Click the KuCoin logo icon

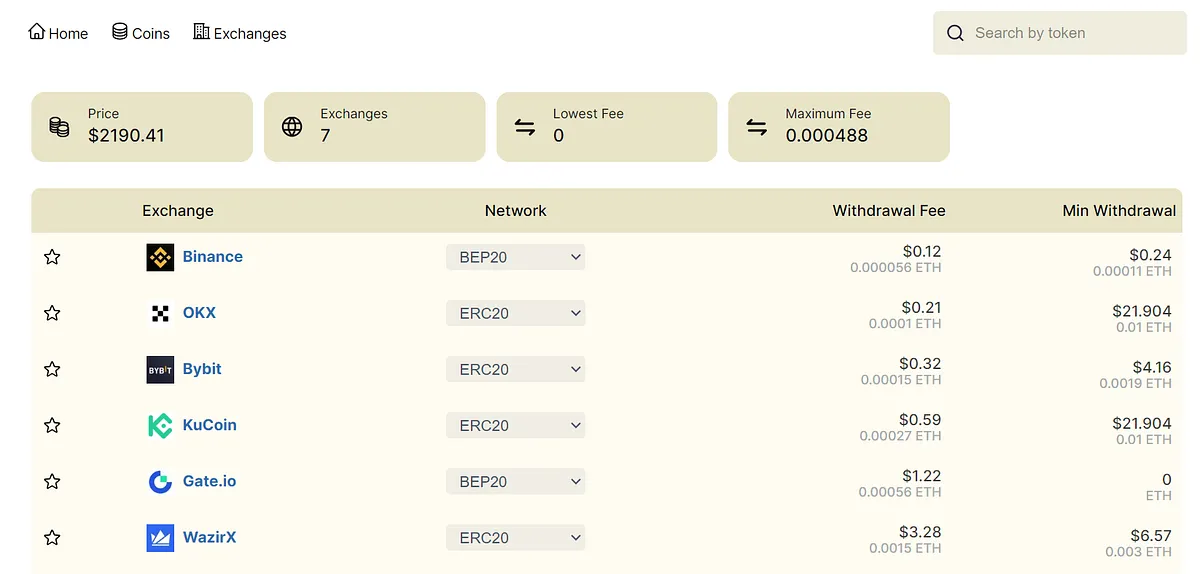[160, 425]
